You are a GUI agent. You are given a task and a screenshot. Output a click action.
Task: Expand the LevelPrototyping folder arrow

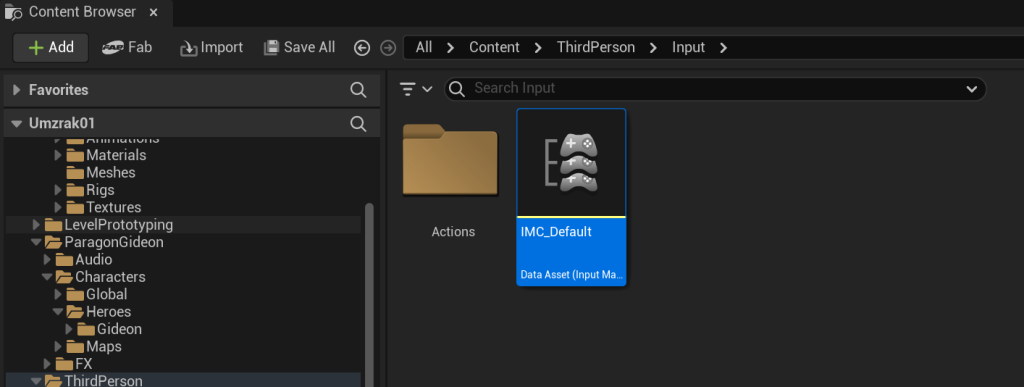(x=36, y=225)
